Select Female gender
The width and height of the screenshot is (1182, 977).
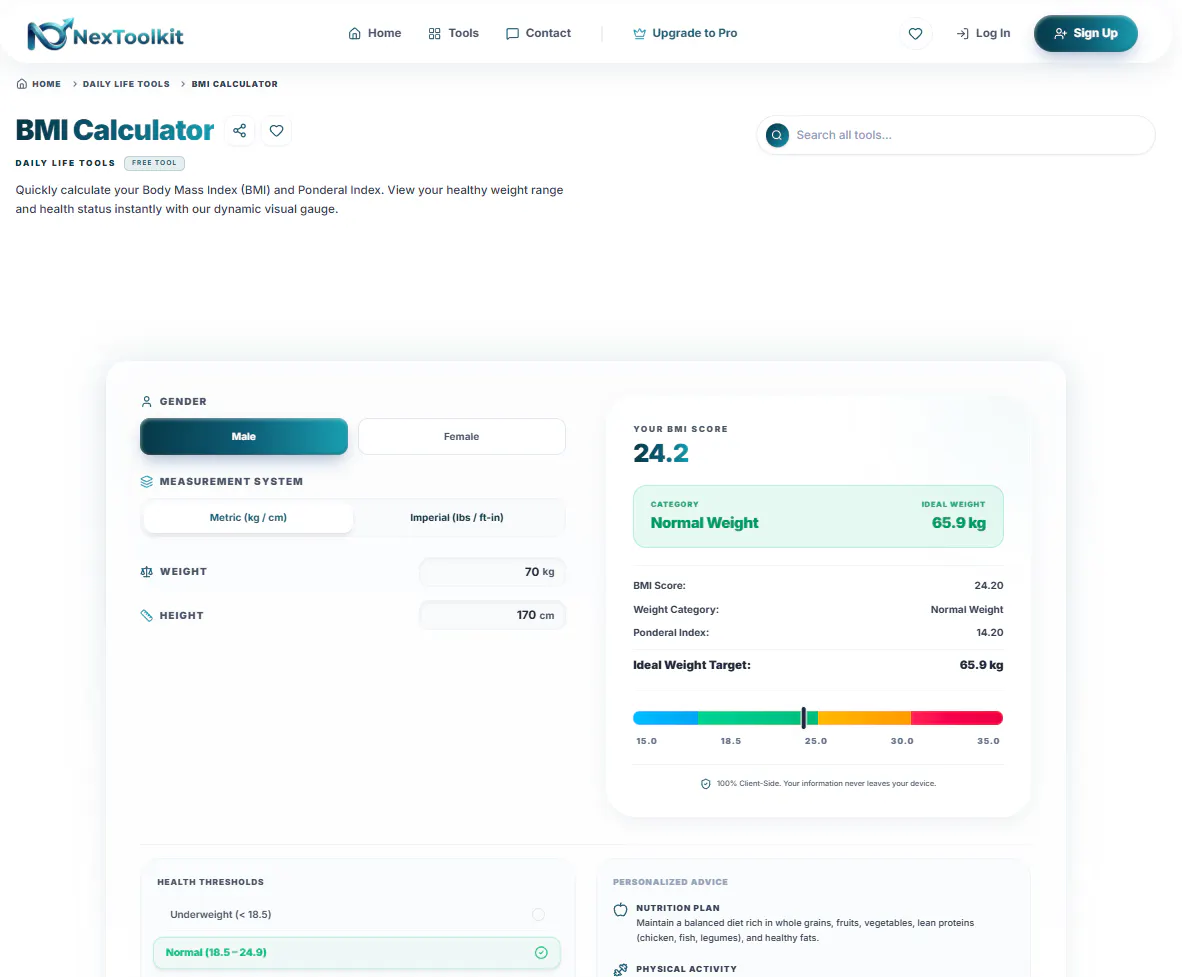461,436
